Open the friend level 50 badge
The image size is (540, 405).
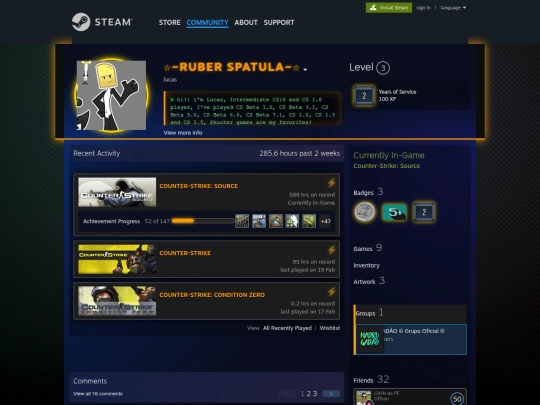pyautogui.click(x=457, y=399)
